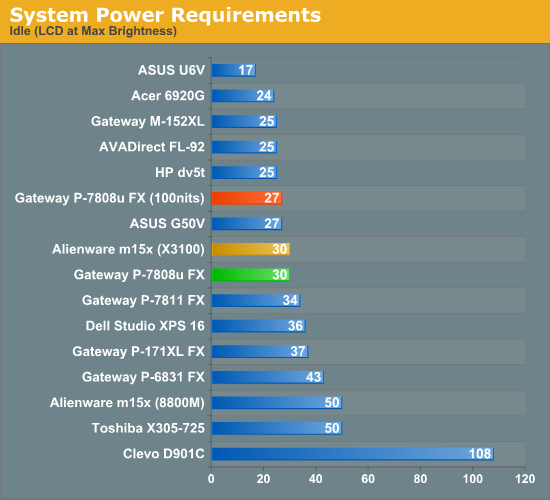Image resolution: width=550 pixels, height=500 pixels.
Task: Select the Clevo D901C bar showing 108
Action: [353, 454]
